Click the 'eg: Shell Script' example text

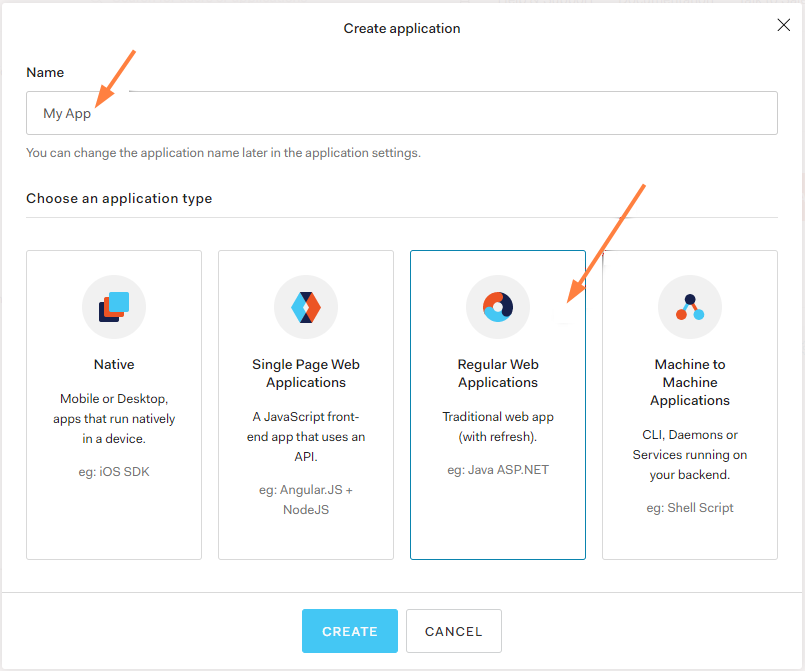point(690,508)
